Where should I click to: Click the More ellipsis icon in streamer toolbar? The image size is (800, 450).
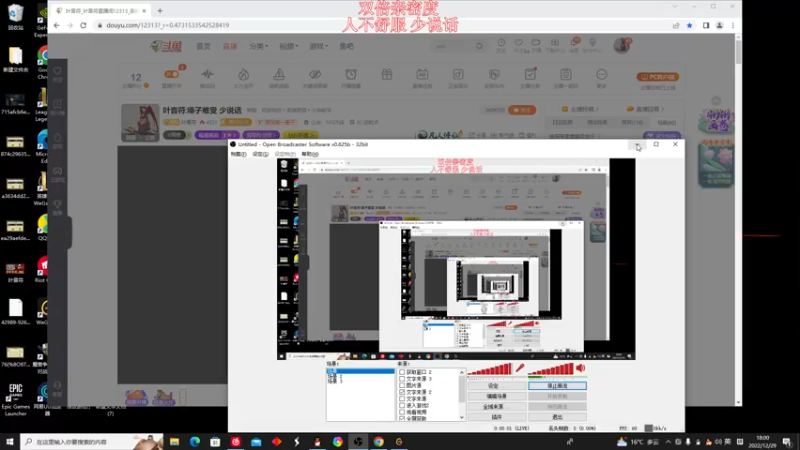click(602, 74)
